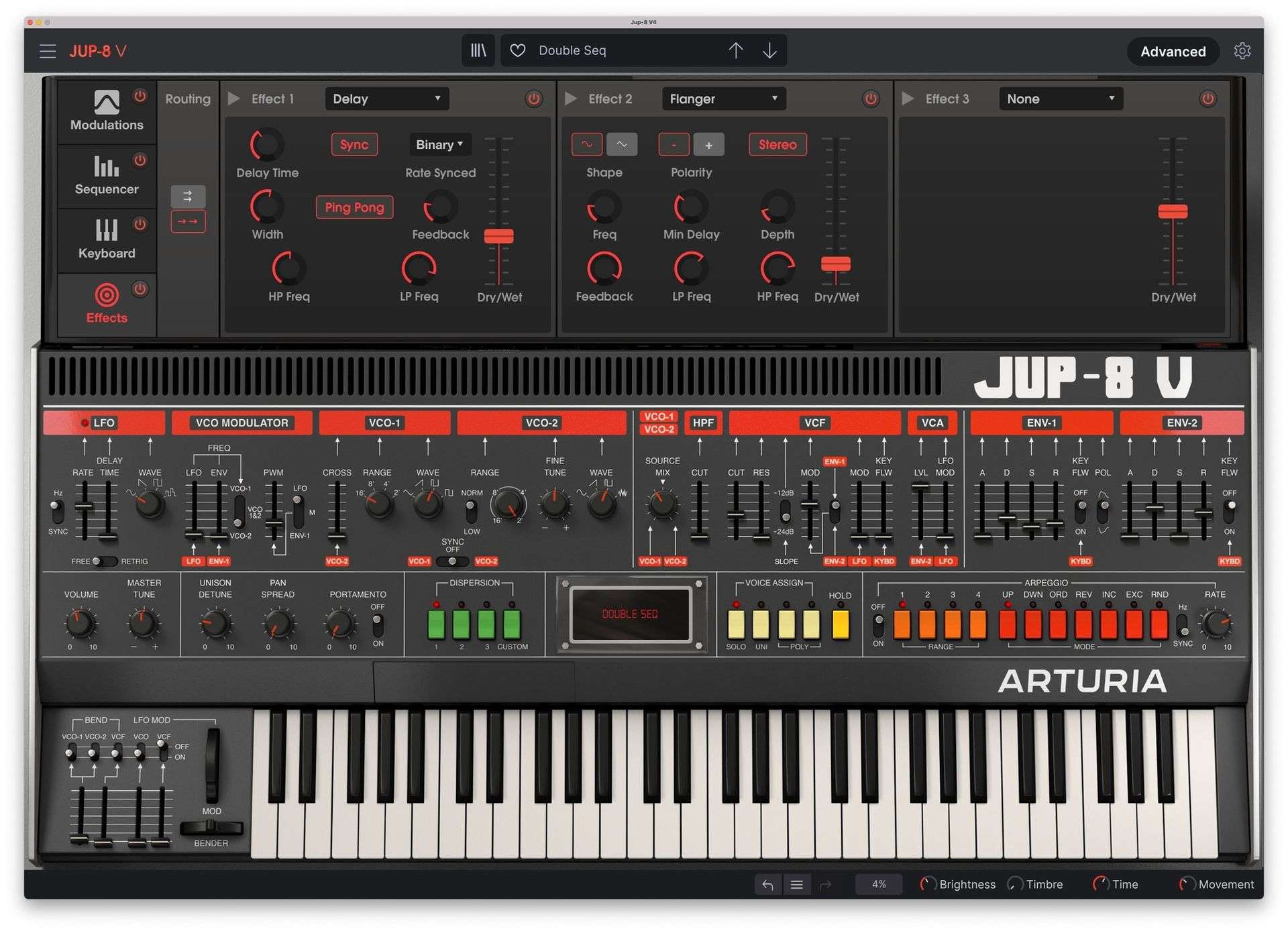Select the sine shape icon in Flanger
This screenshot has height=931, width=1288.
586,144
